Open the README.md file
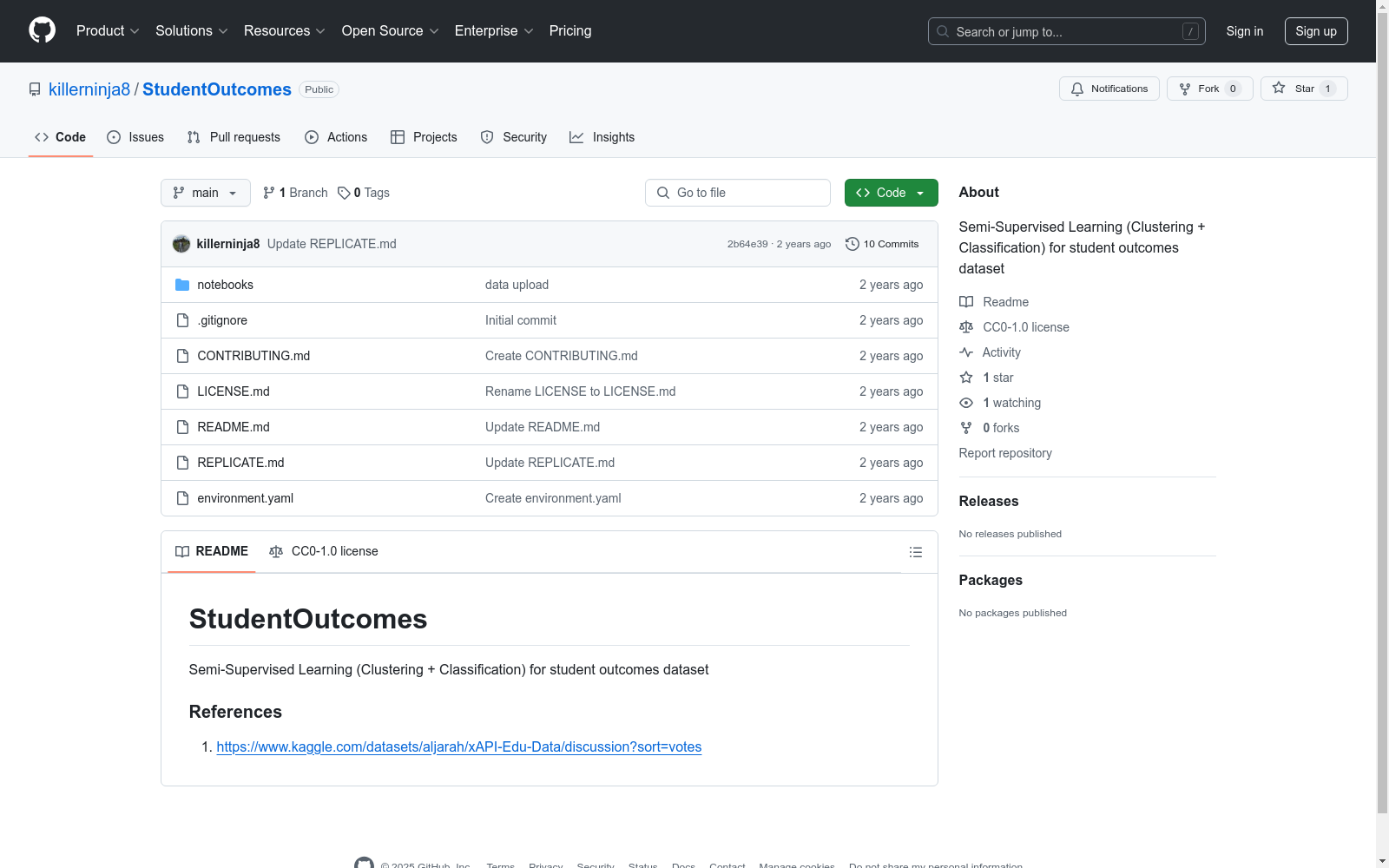Screen dimensions: 1389x868 234,427
